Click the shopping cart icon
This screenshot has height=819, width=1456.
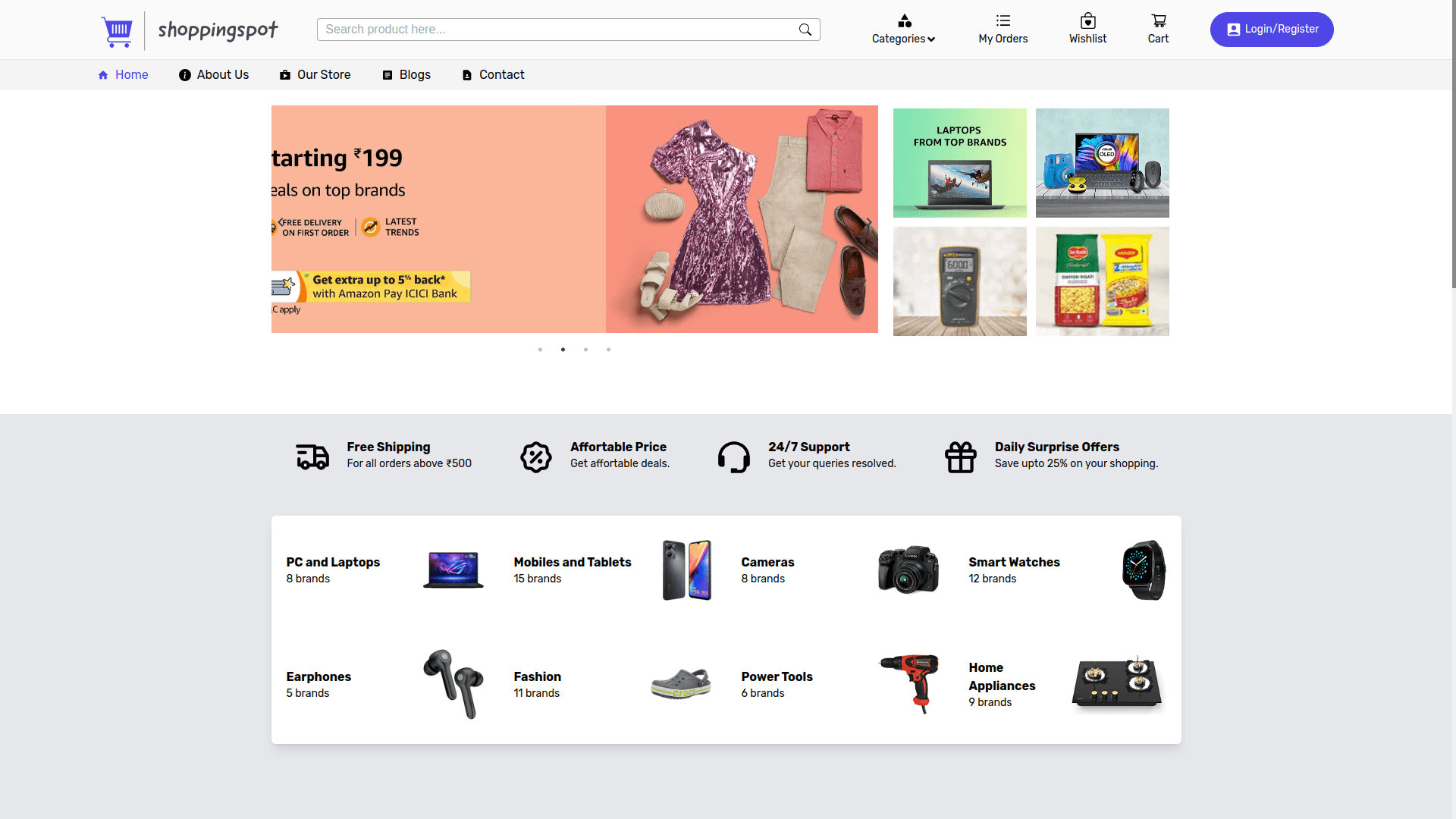tap(1158, 21)
